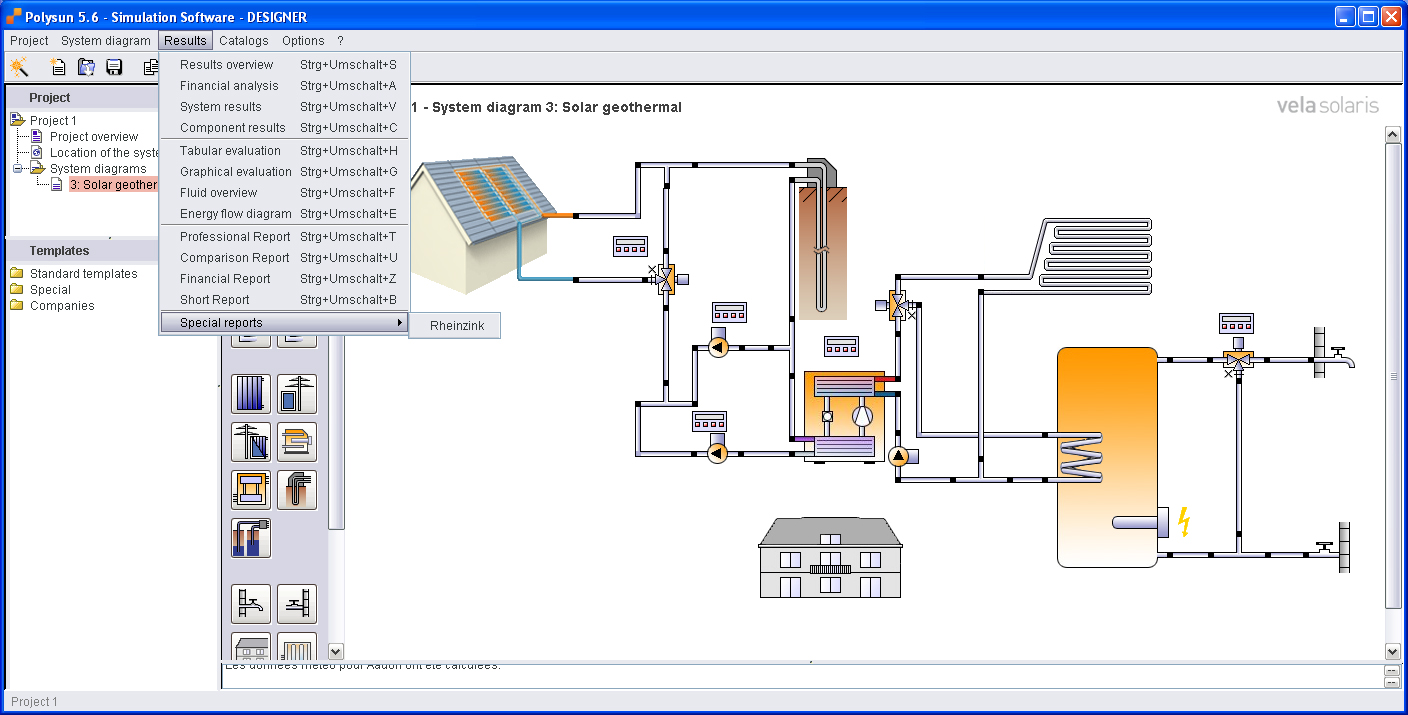Image resolution: width=1408 pixels, height=715 pixels.
Task: Launch the wizard with the magic wand icon
Action: pos(20,66)
